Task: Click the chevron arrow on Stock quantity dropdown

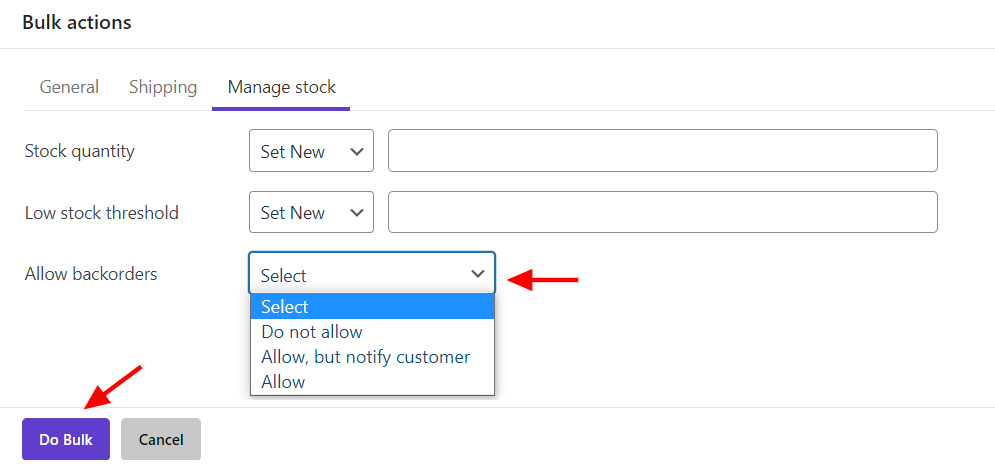Action: (x=357, y=152)
